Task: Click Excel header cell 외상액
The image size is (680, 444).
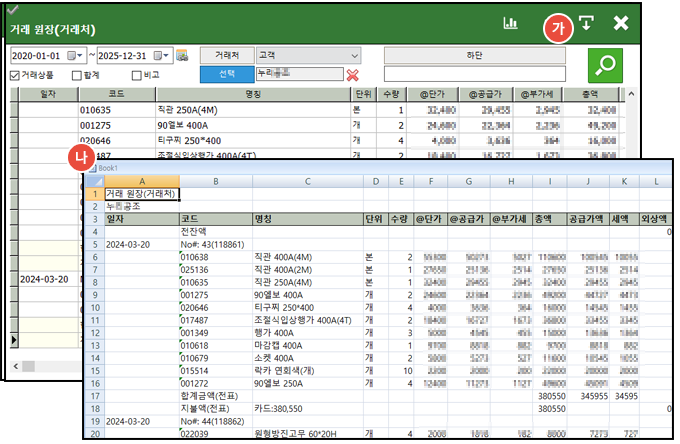Action: click(x=655, y=219)
